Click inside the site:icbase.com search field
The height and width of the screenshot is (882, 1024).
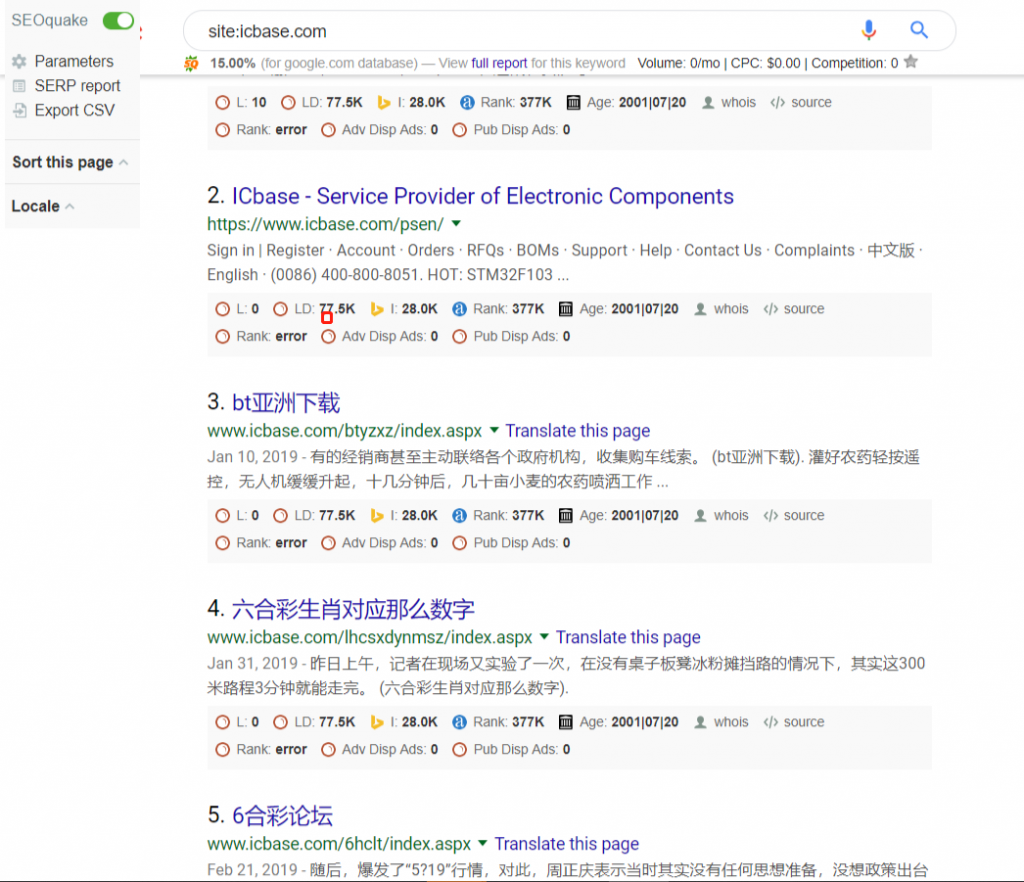pyautogui.click(x=400, y=31)
